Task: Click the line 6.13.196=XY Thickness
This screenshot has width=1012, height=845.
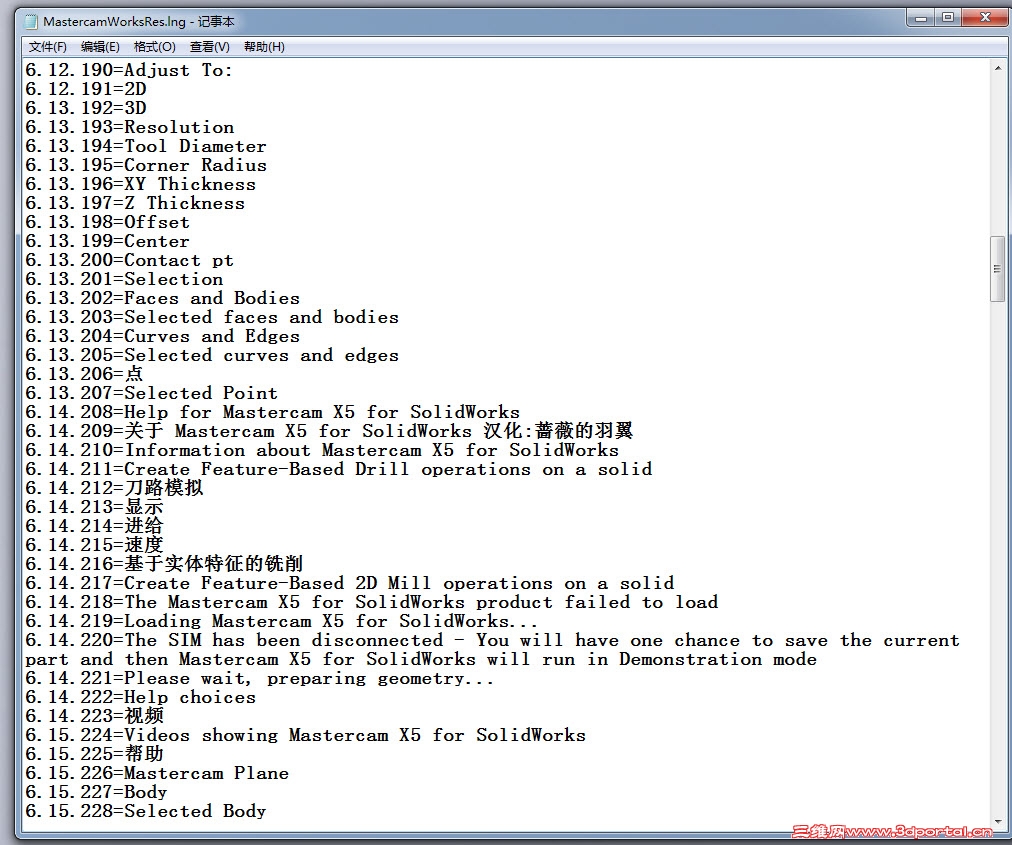Action: (141, 184)
